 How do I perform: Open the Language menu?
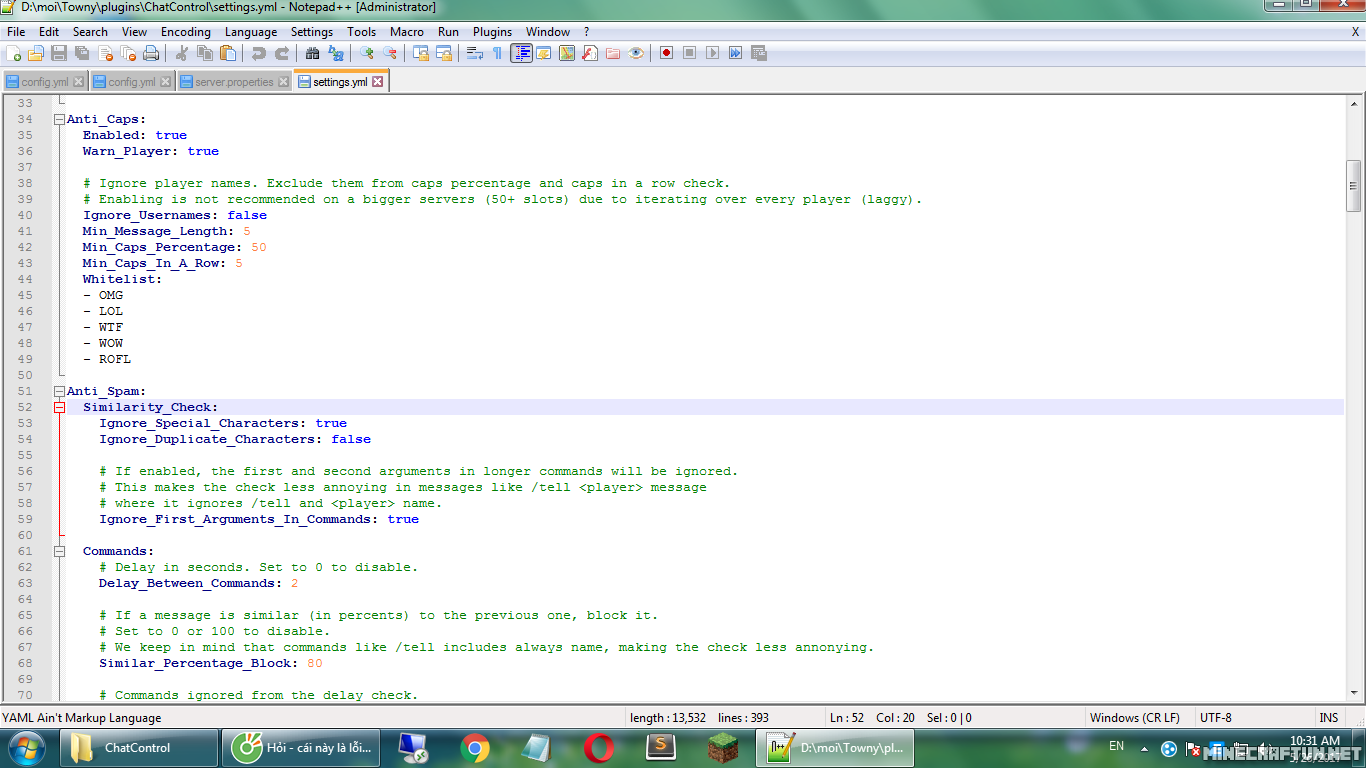click(251, 31)
